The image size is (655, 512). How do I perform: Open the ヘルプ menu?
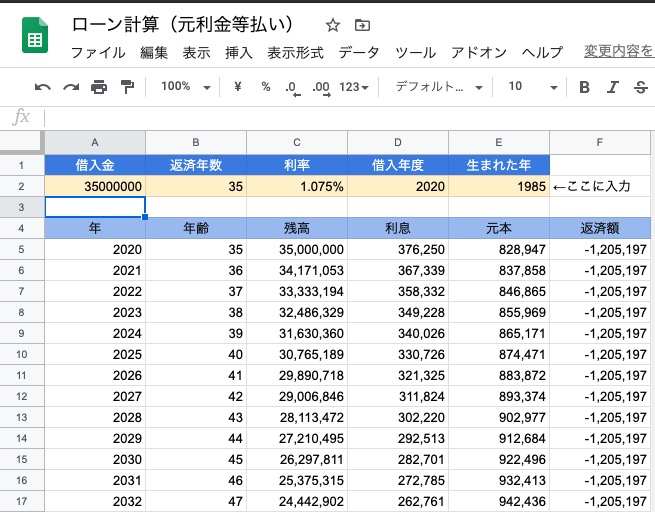(542, 53)
